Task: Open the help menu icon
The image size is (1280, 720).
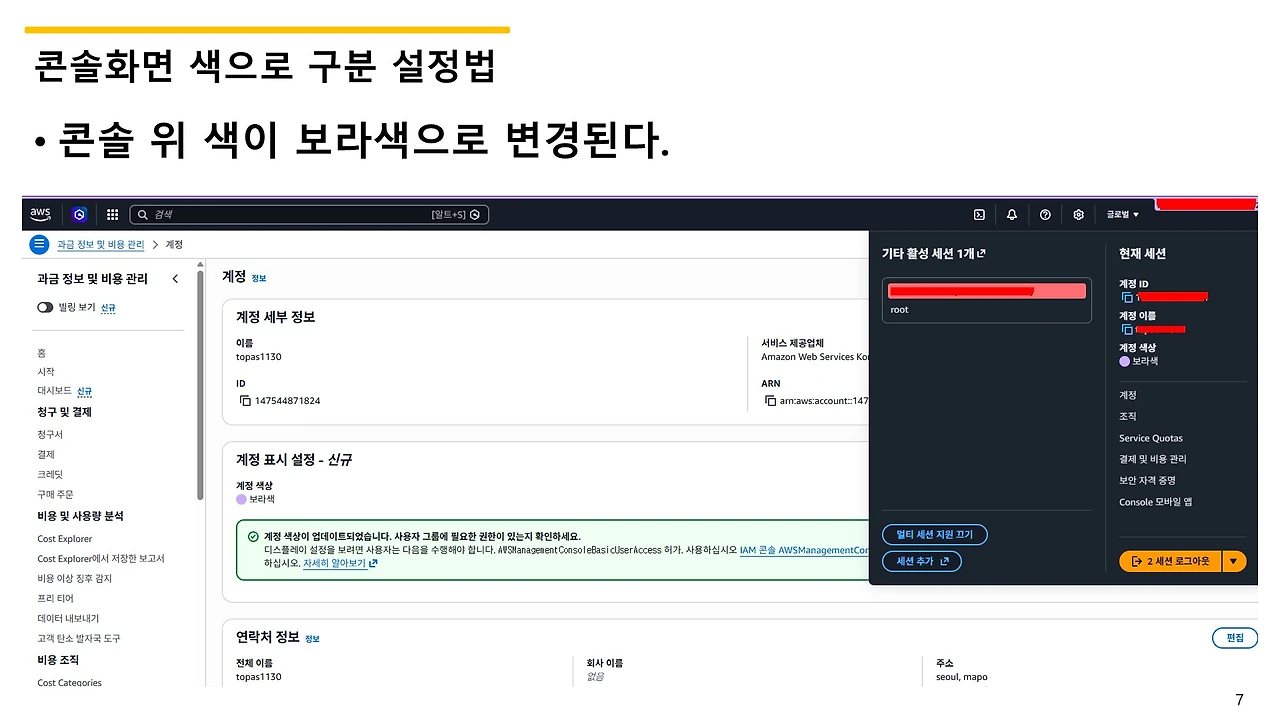Action: pos(1044,214)
